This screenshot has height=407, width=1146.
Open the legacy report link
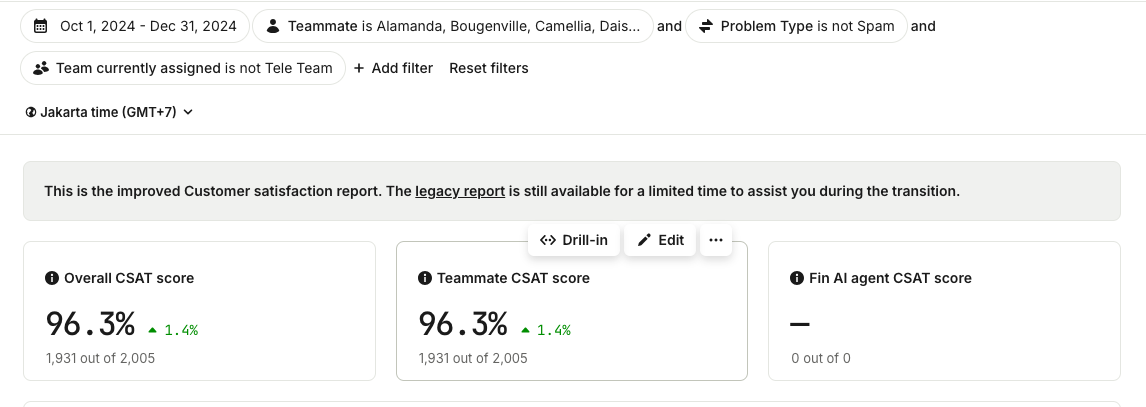(460, 191)
